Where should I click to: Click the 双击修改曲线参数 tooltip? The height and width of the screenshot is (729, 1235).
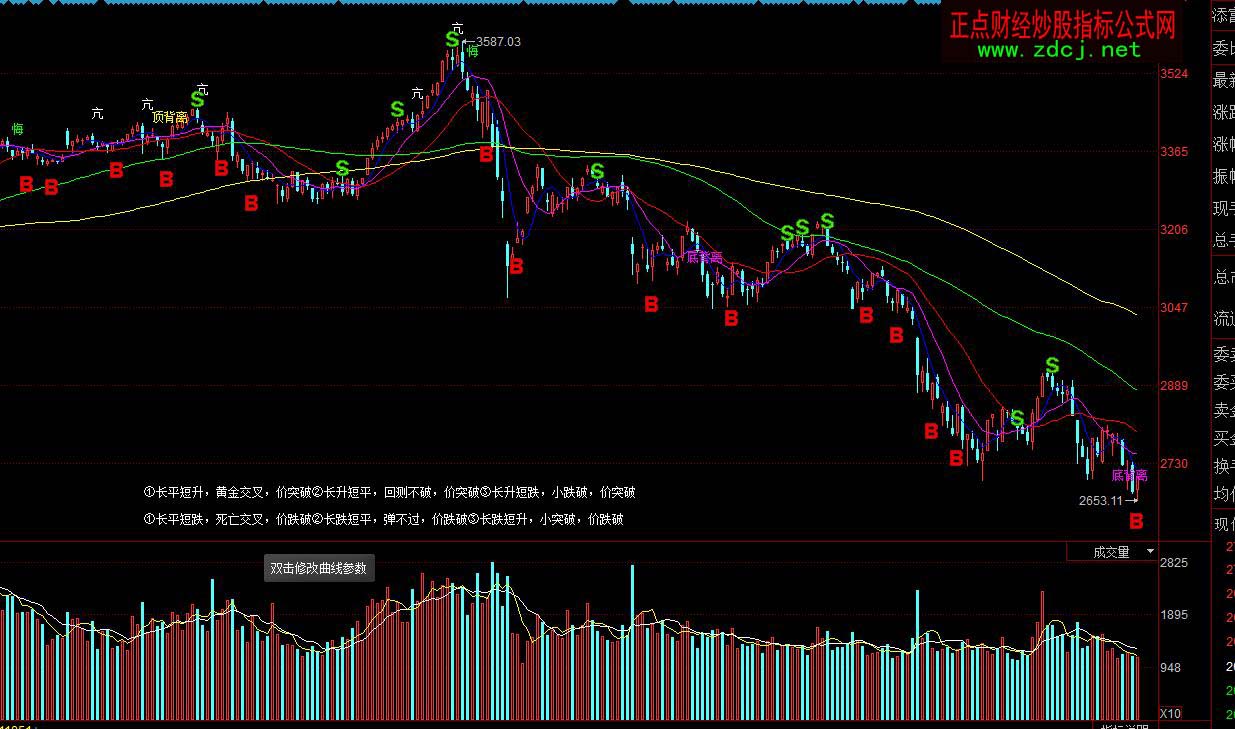[x=318, y=568]
